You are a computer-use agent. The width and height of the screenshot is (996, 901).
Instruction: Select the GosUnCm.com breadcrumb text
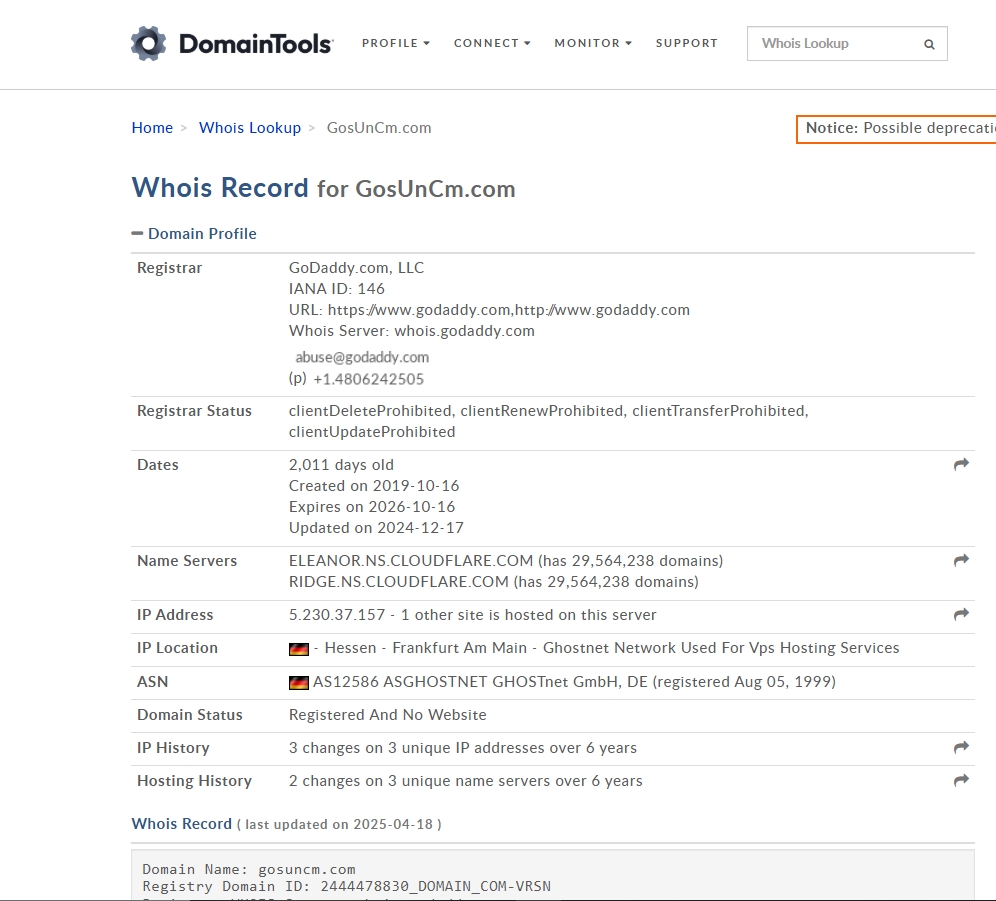[x=379, y=128]
